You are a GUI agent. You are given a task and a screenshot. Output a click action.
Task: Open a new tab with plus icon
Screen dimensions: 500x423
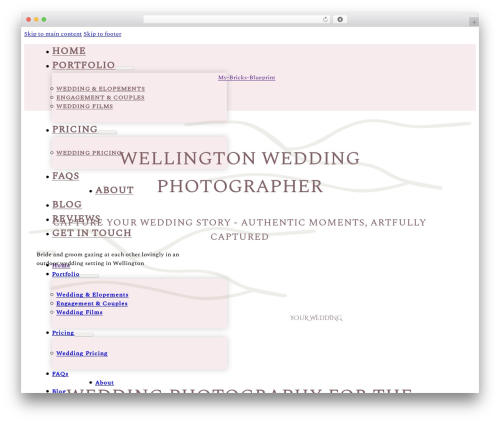474,22
